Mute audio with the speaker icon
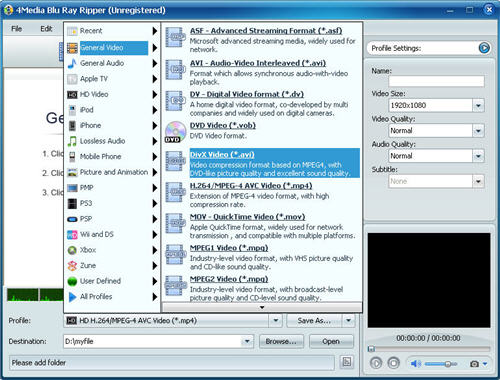 (x=416, y=363)
